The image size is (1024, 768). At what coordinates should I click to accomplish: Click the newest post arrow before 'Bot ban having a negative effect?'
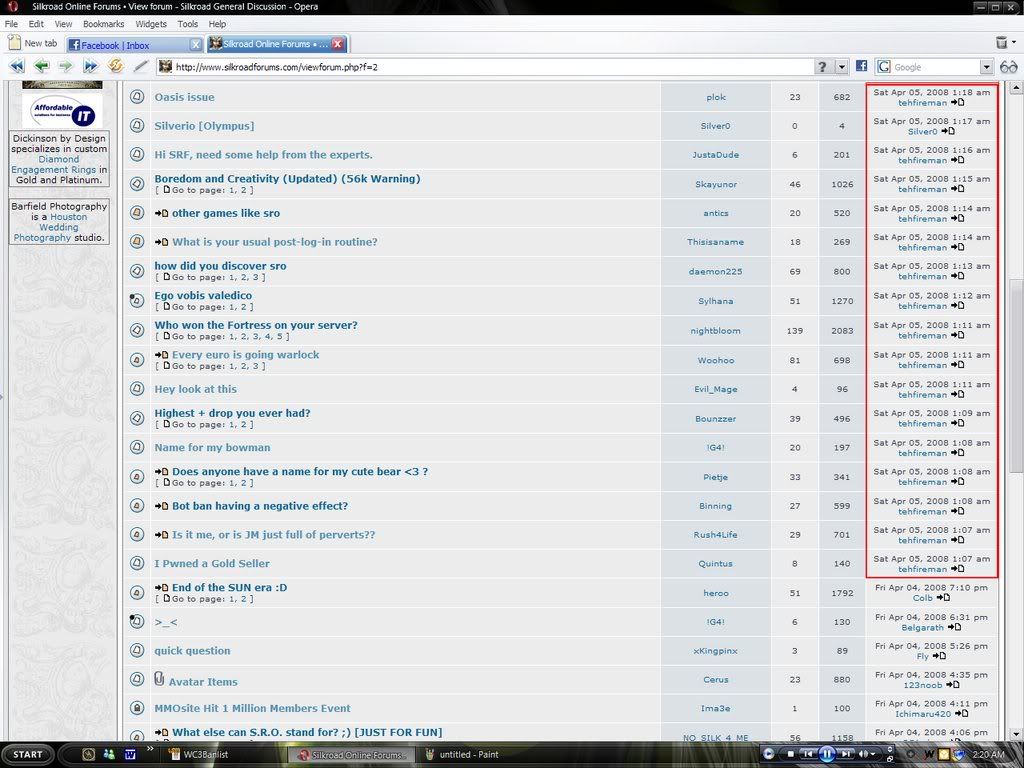[161, 505]
